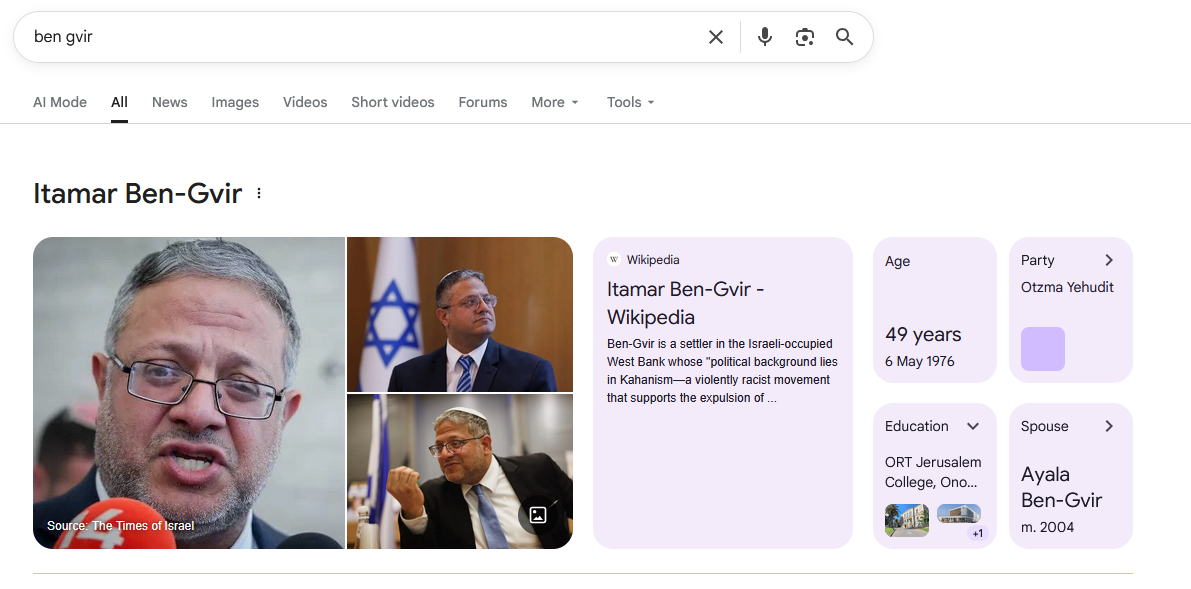Open the second education building thumbnail

[959, 514]
